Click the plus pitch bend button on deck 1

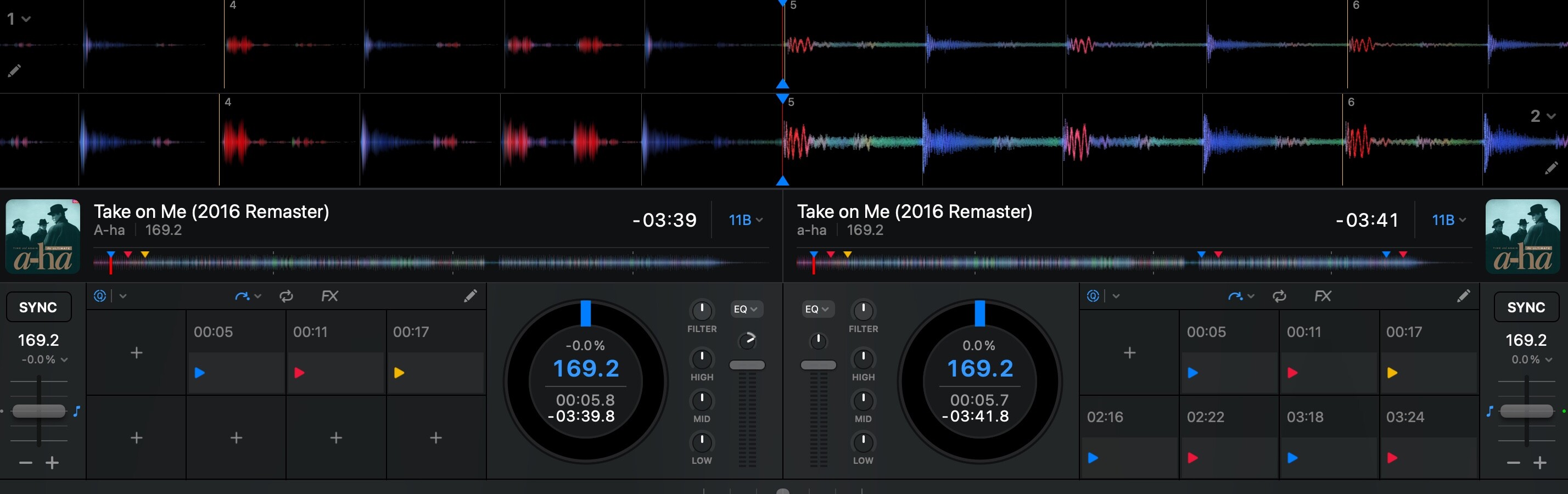[52, 463]
